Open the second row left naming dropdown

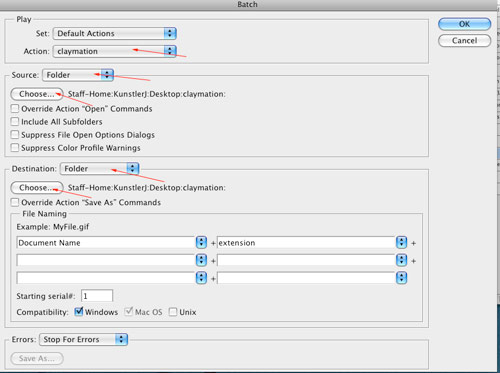point(201,260)
